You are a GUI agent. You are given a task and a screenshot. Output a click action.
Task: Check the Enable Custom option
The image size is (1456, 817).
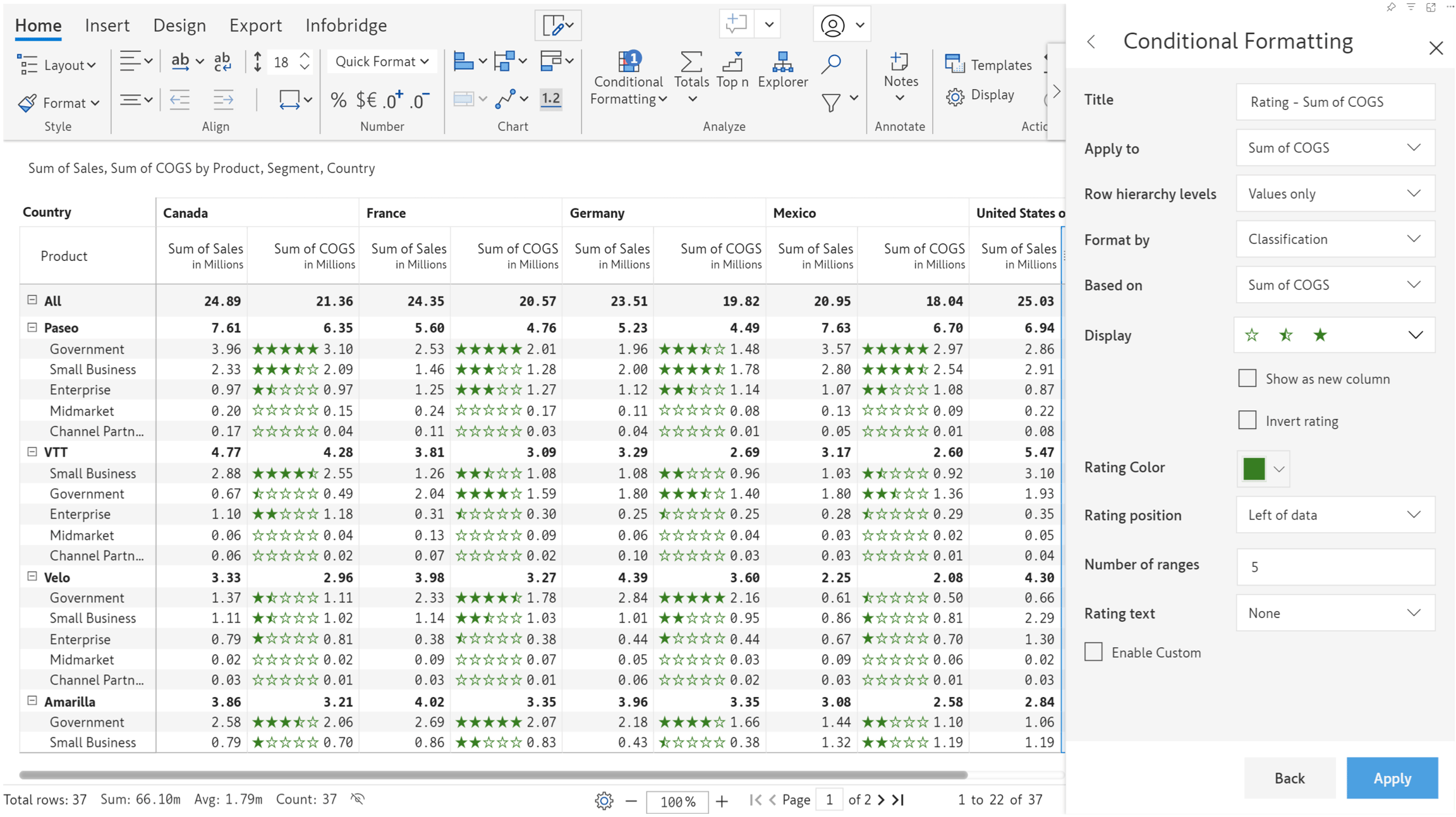point(1093,651)
